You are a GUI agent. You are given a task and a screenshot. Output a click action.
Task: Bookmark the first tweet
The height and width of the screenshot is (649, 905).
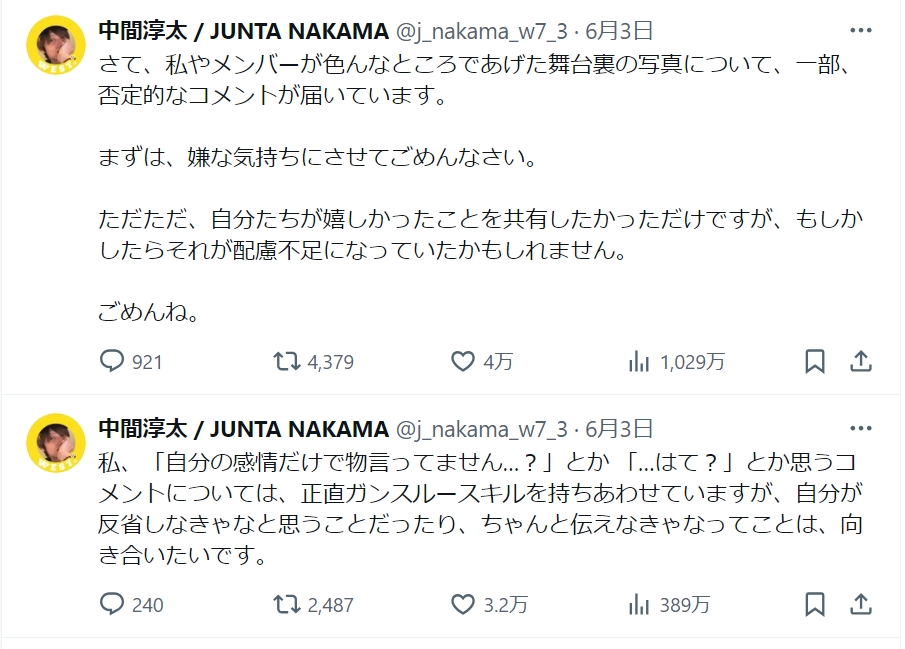[x=815, y=361]
